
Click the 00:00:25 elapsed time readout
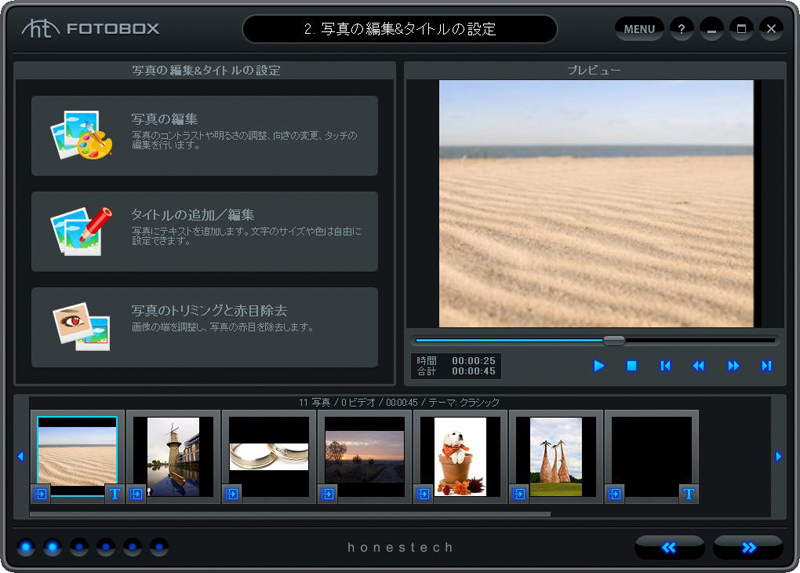(x=473, y=361)
